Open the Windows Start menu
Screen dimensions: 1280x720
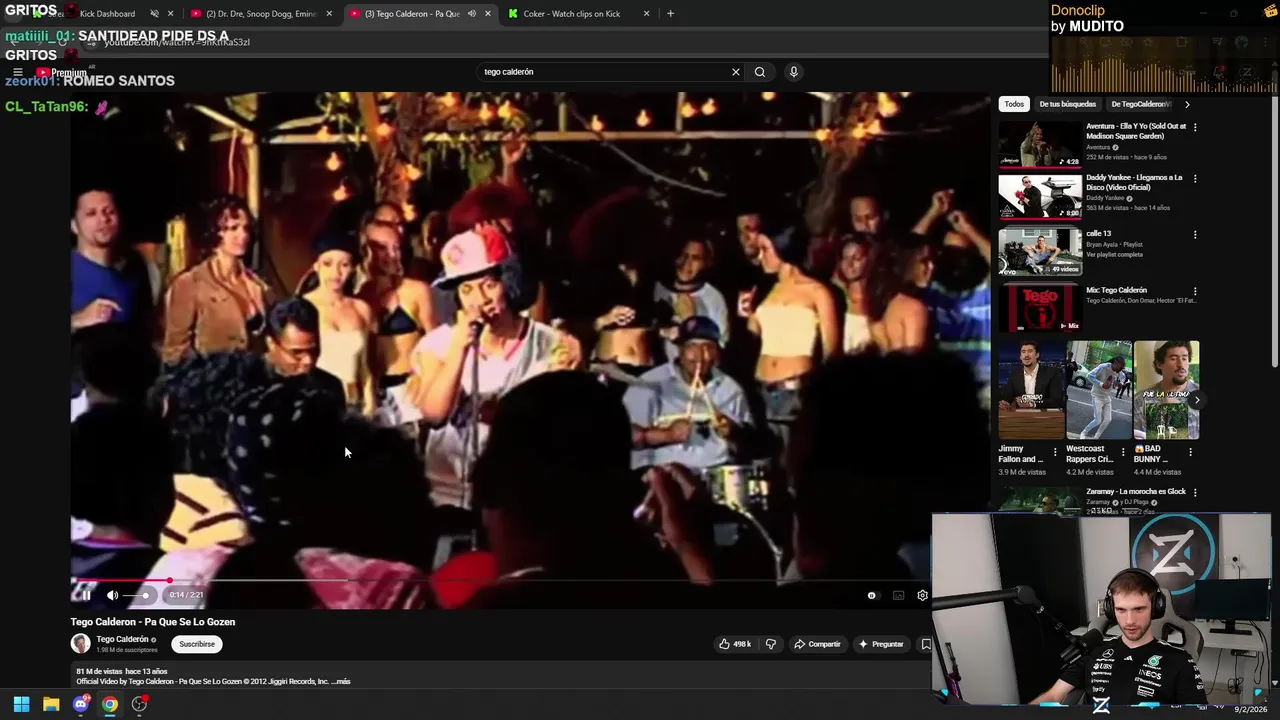[x=21, y=704]
